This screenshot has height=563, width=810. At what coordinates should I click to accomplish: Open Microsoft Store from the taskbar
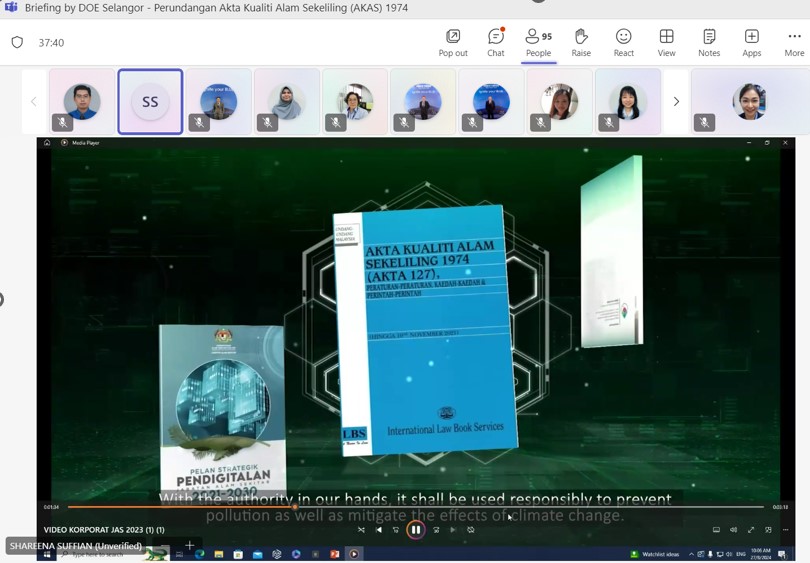238,554
